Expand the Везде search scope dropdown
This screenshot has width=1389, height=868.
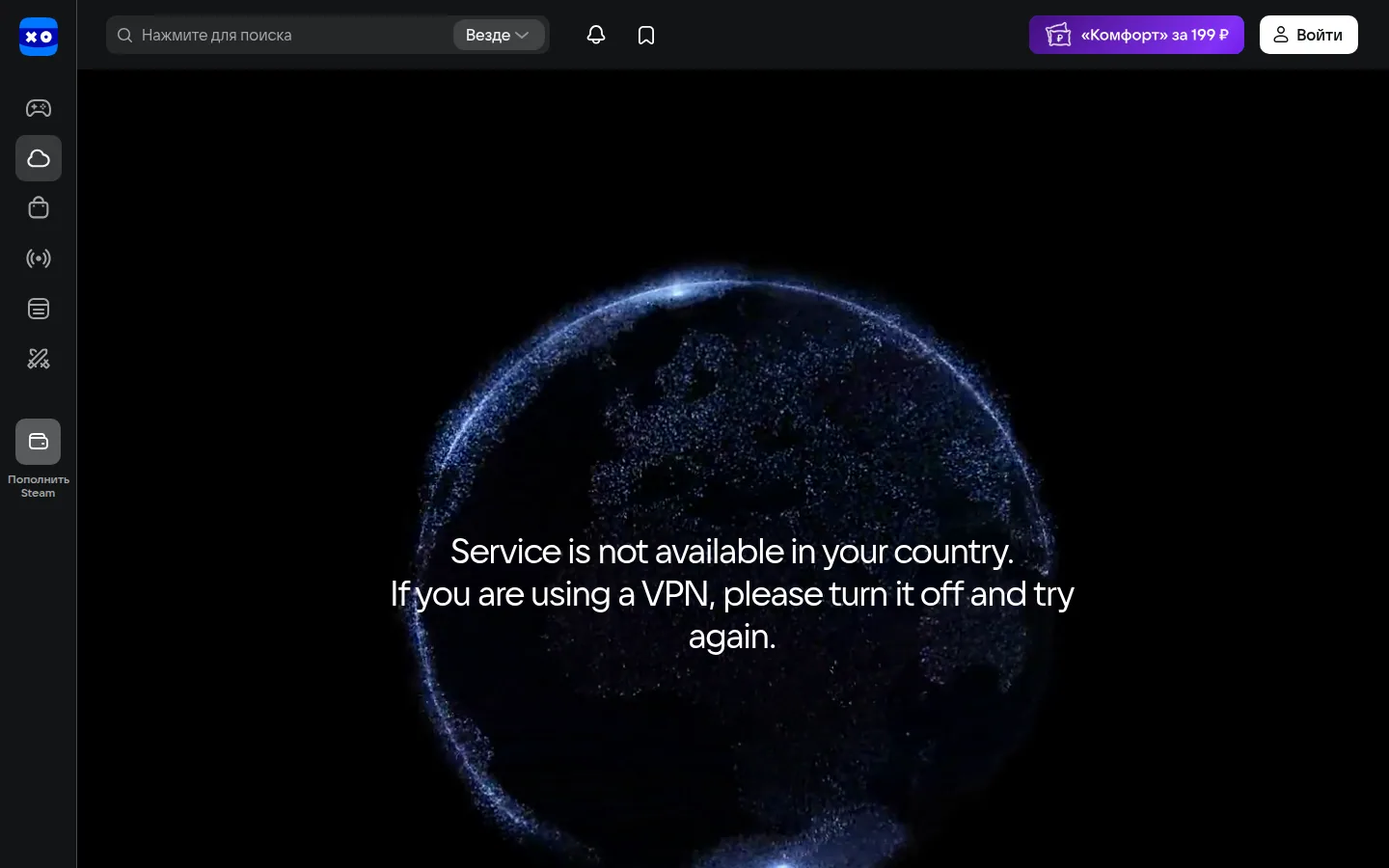pos(499,35)
